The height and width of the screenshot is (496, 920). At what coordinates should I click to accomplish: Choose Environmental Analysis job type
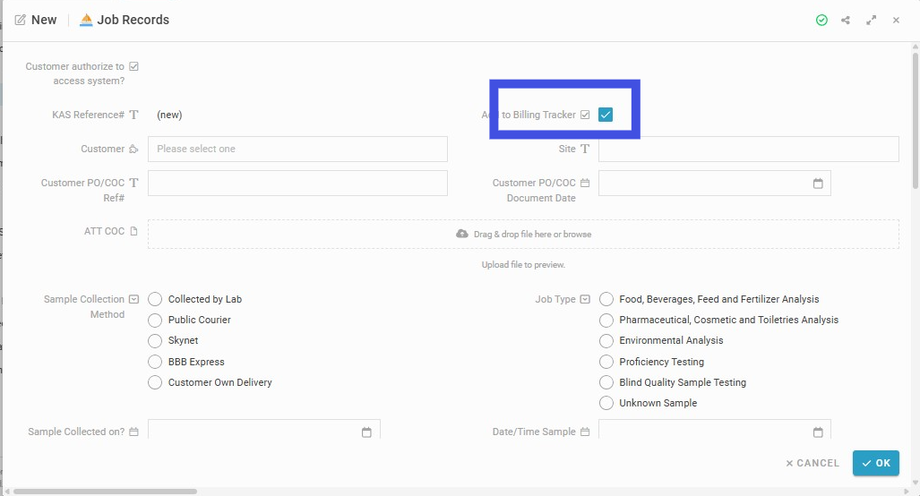(x=606, y=340)
